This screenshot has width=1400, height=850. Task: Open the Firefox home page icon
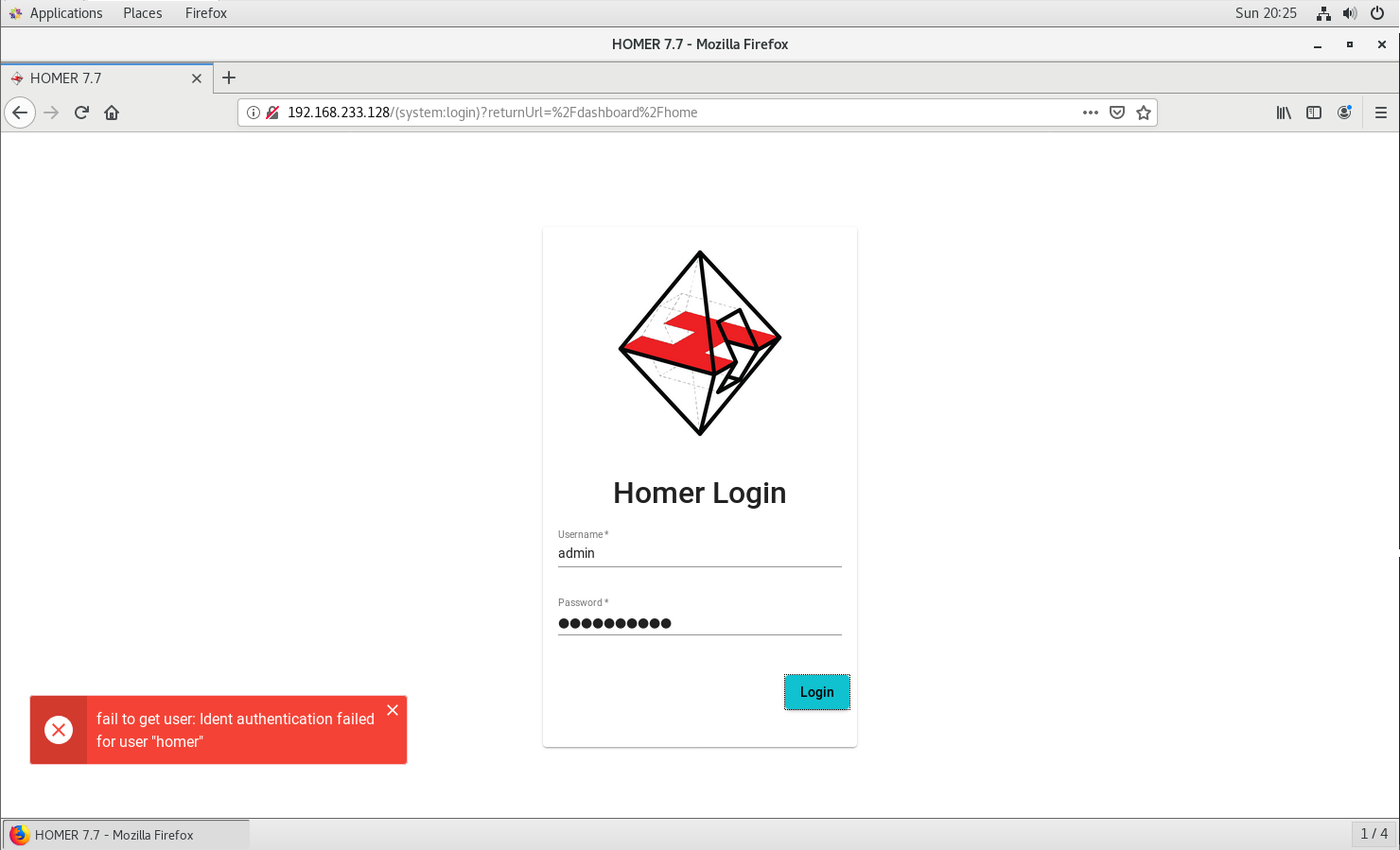pos(112,113)
